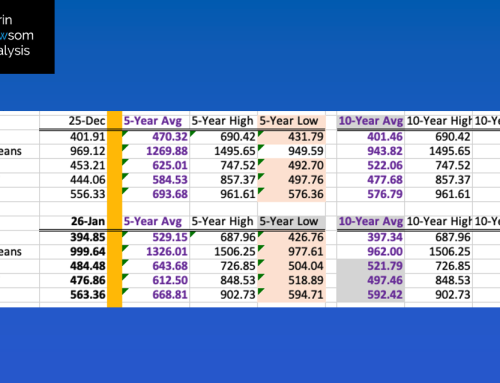Viewport: 500px width, 383px height.
Task: Select 961.61 in the 5-Year High column
Action: (223, 194)
